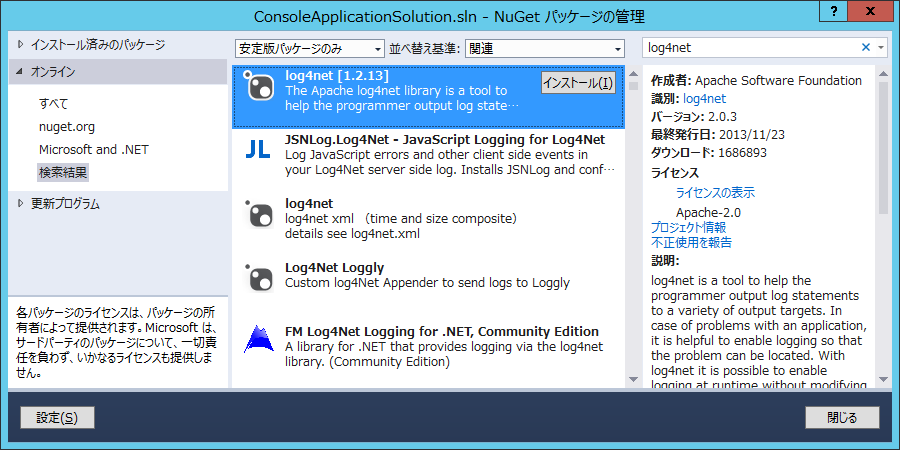Image resolution: width=900 pixels, height=450 pixels.
Task: Click the Log4Net Loggly package icon
Action: (260, 278)
